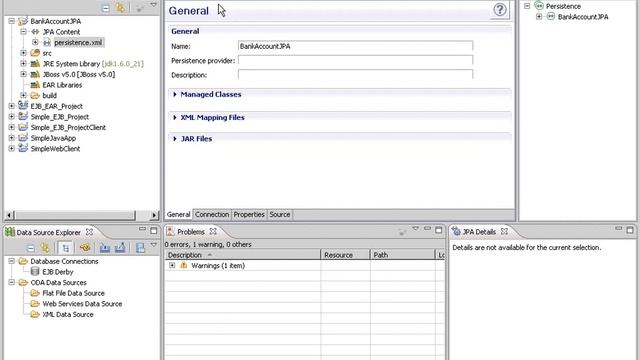This screenshot has height=360, width=640.
Task: Collapse the BankAccountJPA project node
Action: pos(11,21)
